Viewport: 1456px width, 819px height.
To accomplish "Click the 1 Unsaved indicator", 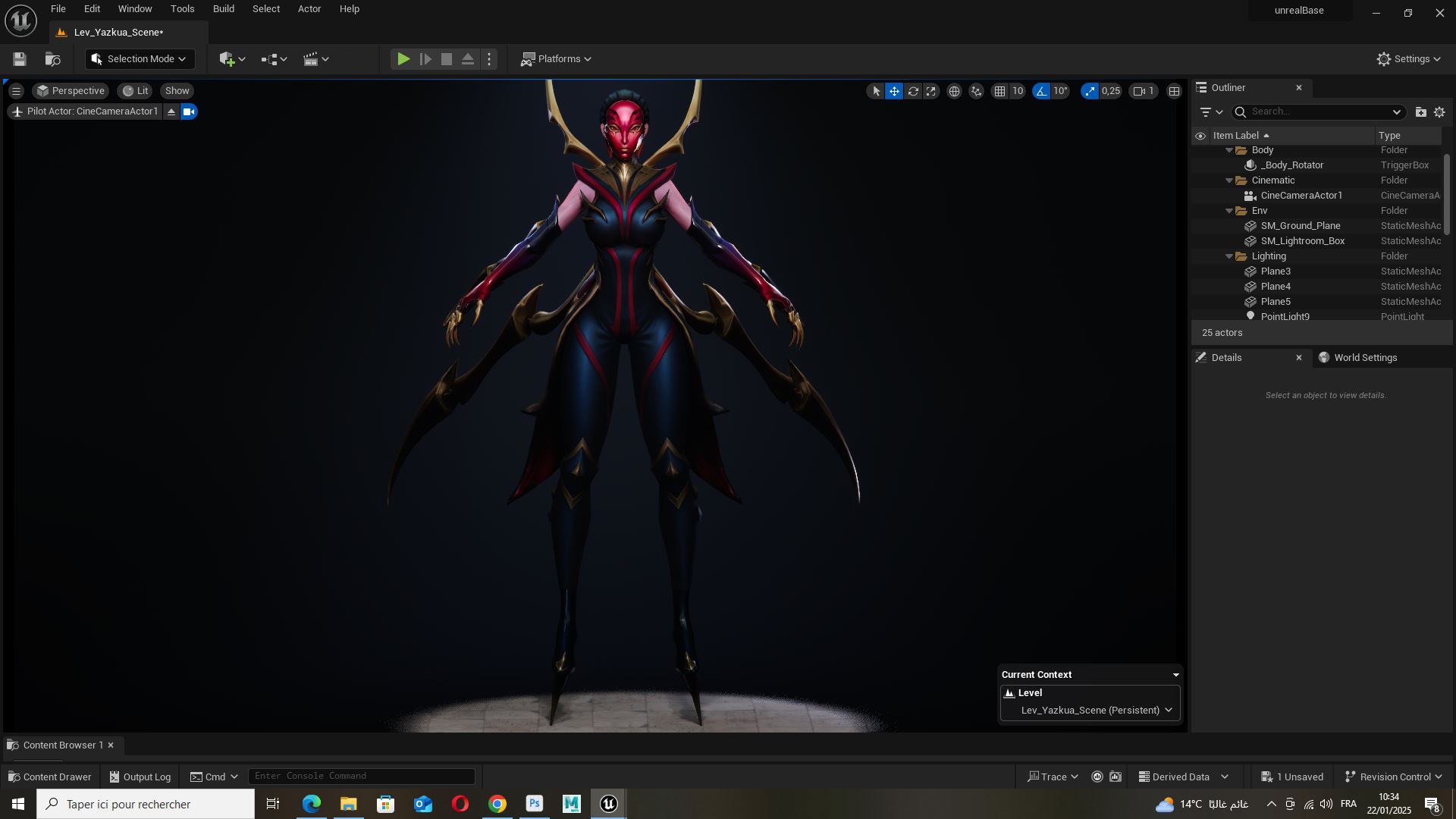I will (1292, 777).
